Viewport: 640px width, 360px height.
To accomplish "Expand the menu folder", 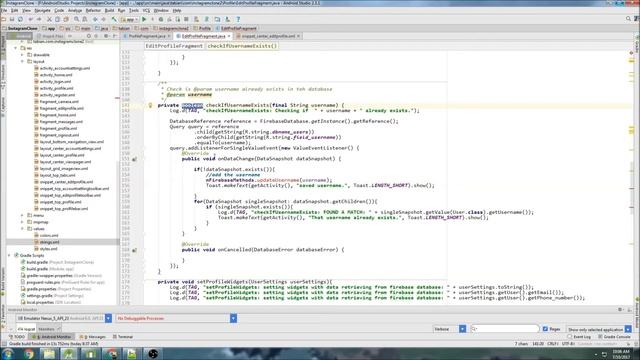I will point(22,216).
